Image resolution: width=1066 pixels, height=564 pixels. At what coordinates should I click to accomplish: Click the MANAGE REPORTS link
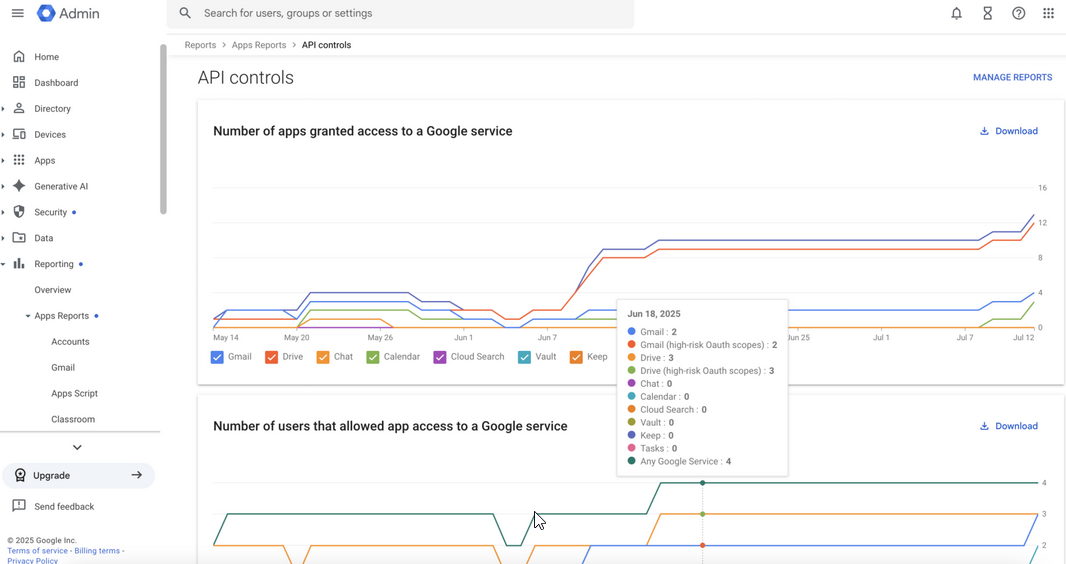[1012, 77]
